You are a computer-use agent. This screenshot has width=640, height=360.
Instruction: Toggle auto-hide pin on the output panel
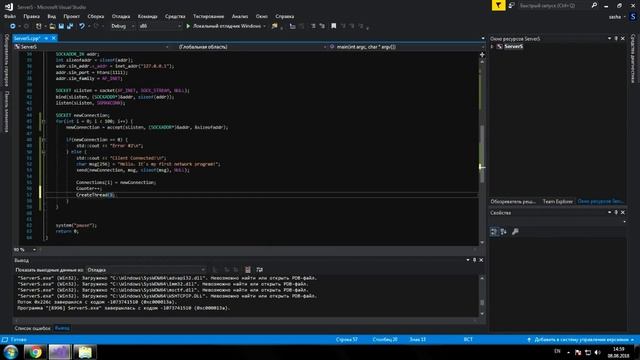coord(474,260)
